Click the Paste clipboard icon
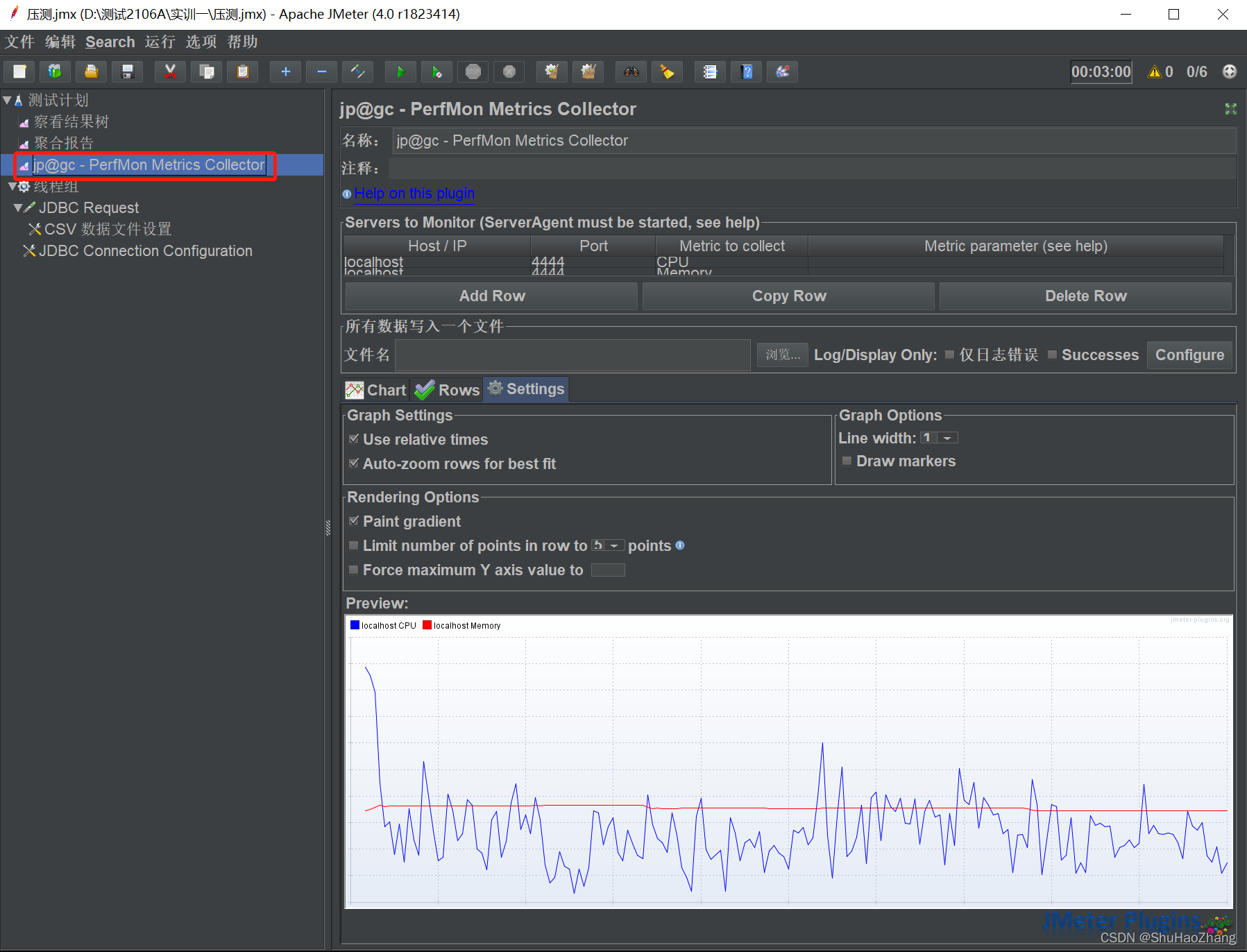Viewport: 1247px width, 952px height. pyautogui.click(x=242, y=71)
